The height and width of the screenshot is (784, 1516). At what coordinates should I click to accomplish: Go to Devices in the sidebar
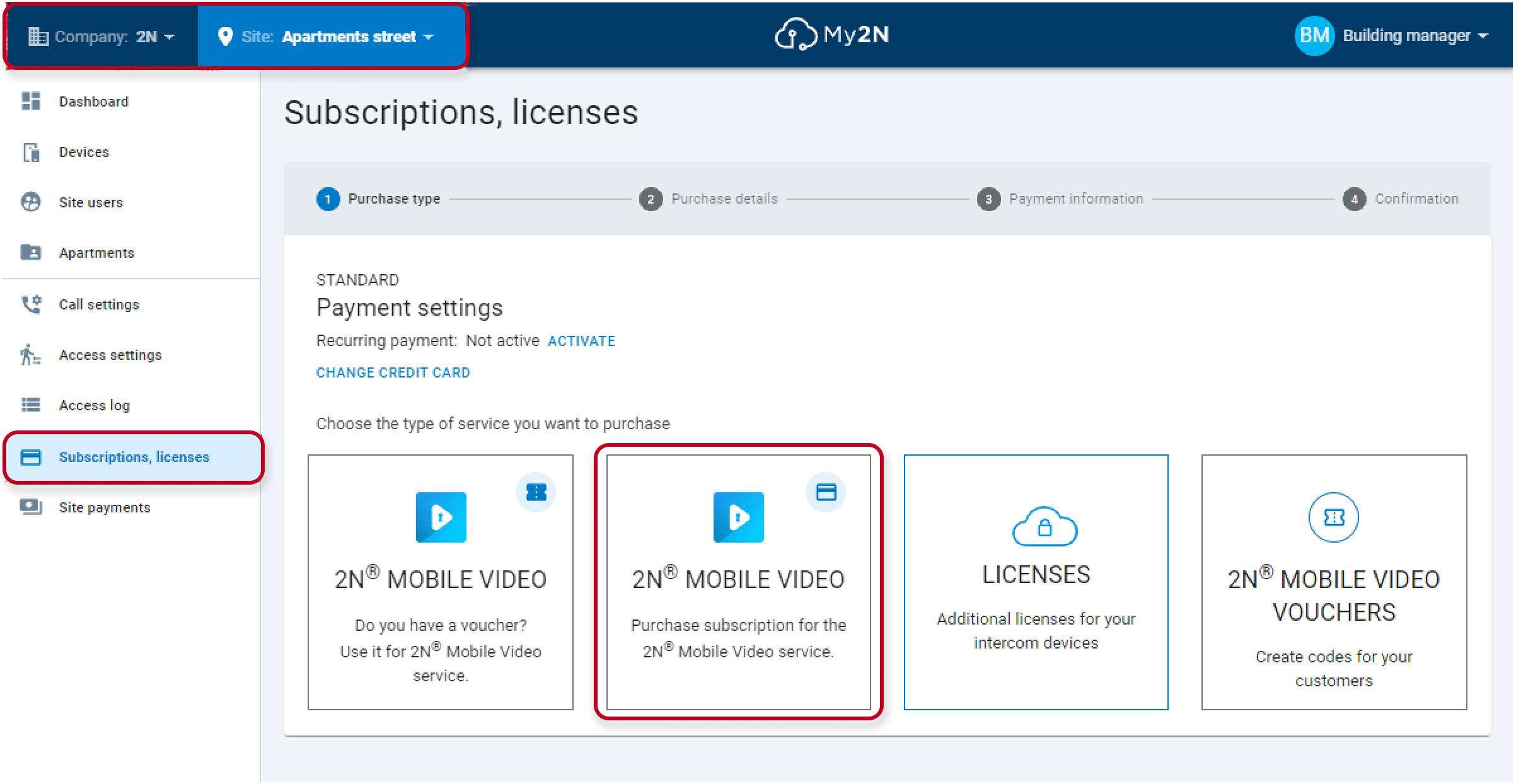pyautogui.click(x=131, y=152)
